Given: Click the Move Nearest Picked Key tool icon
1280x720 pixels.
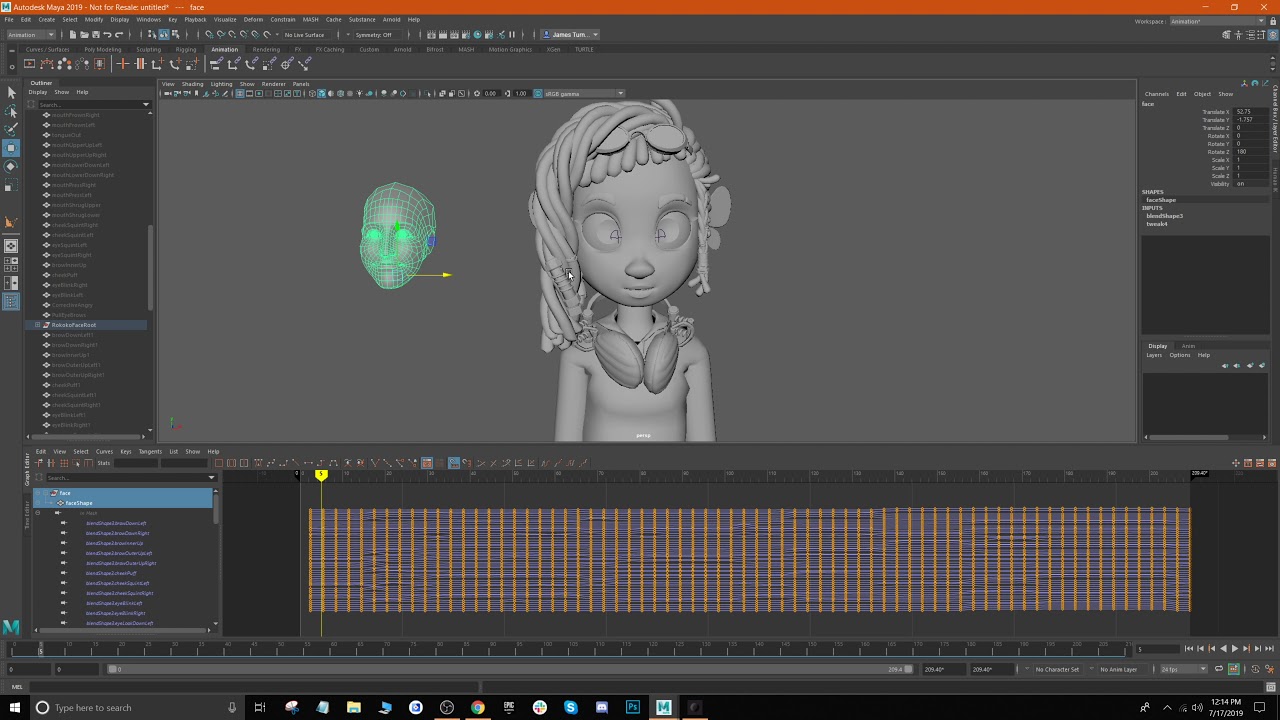Looking at the screenshot, I should pos(39,463).
